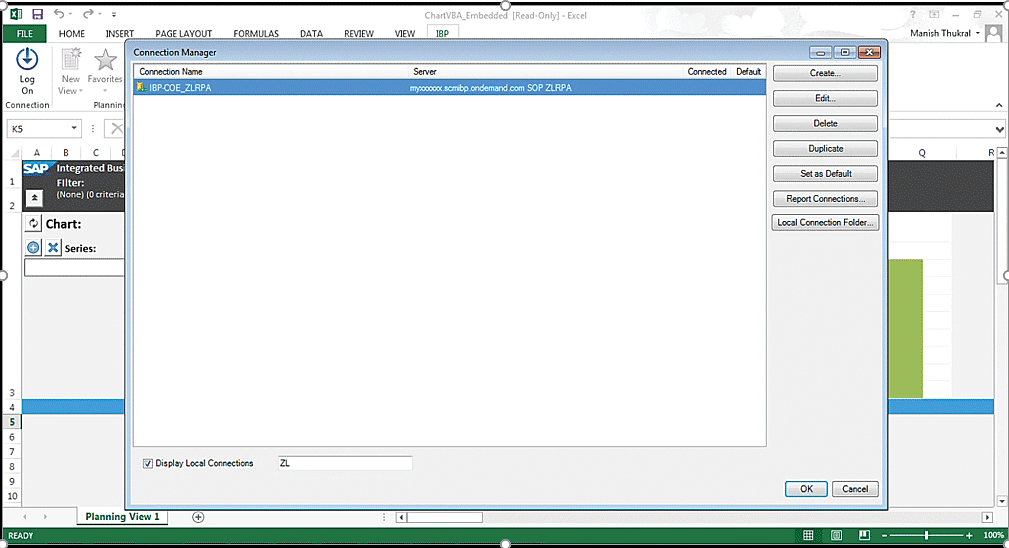
Task: Open the INSERT ribbon tab
Action: [120, 33]
